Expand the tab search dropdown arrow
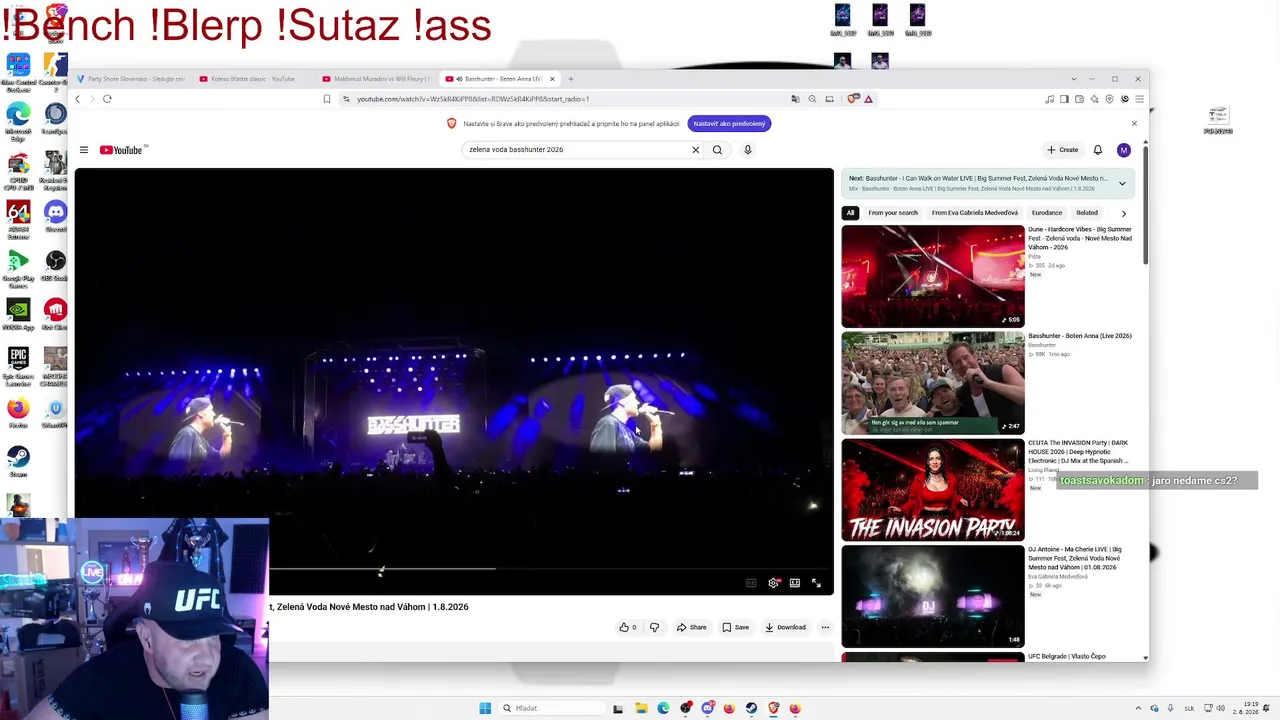 1073,79
